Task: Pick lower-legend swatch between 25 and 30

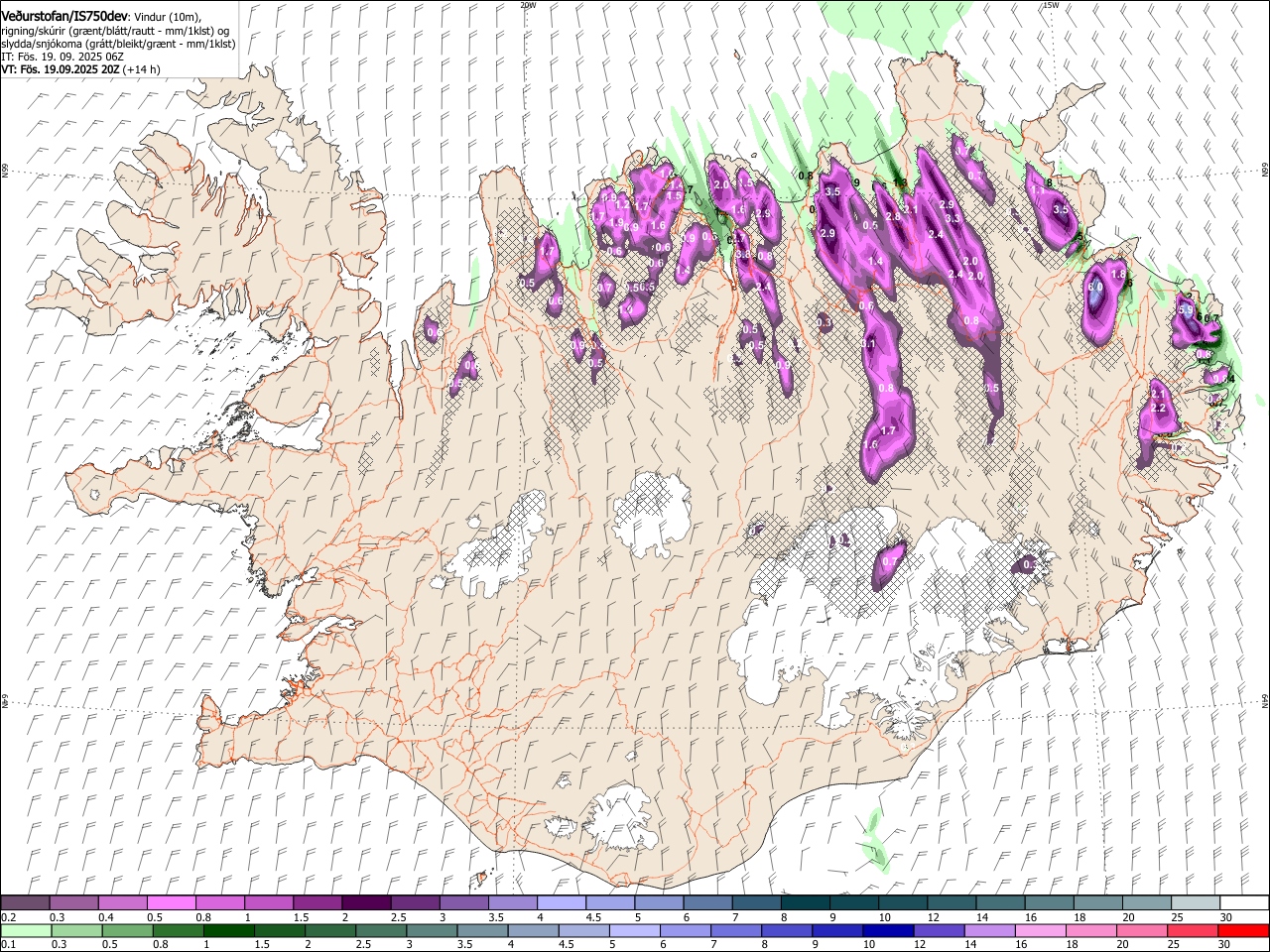Action: pos(1195,930)
